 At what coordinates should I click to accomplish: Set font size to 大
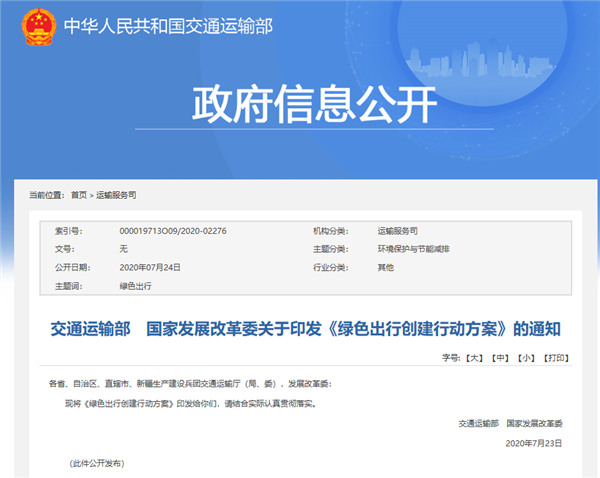click(474, 358)
